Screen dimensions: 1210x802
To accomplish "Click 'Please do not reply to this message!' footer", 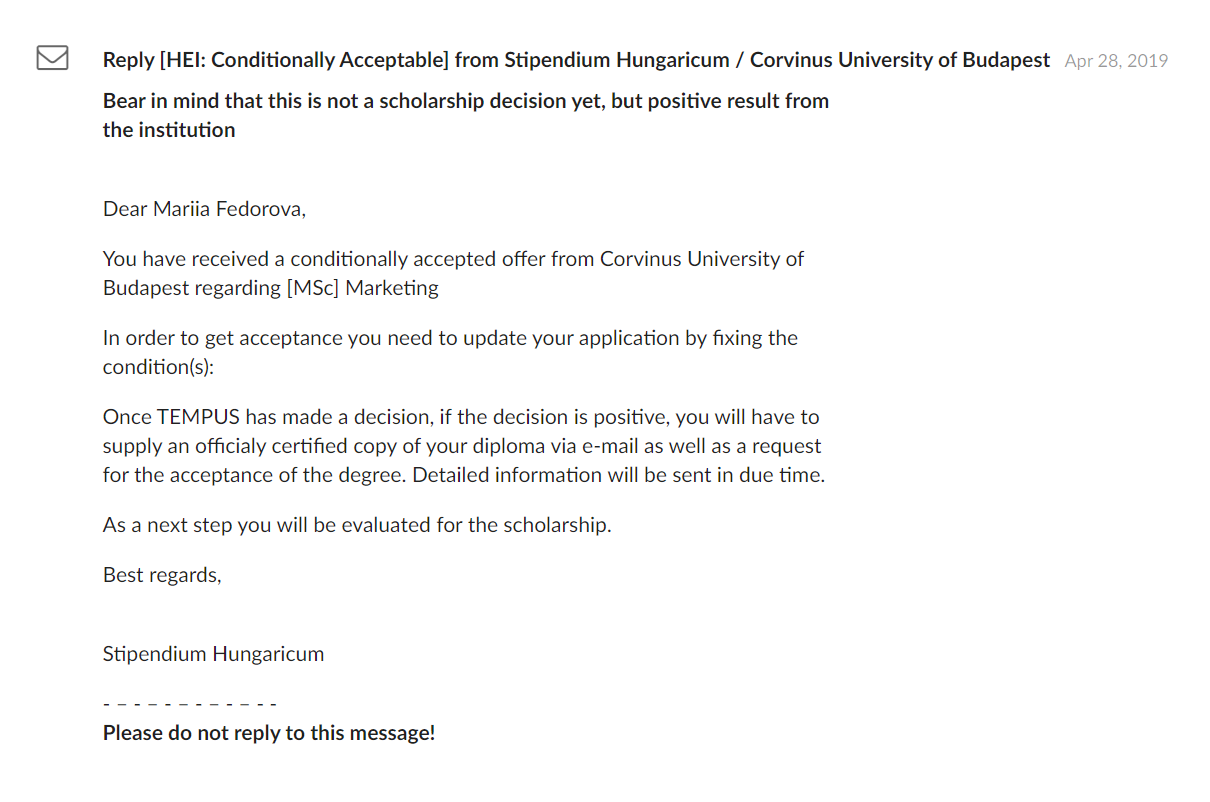I will (x=269, y=733).
